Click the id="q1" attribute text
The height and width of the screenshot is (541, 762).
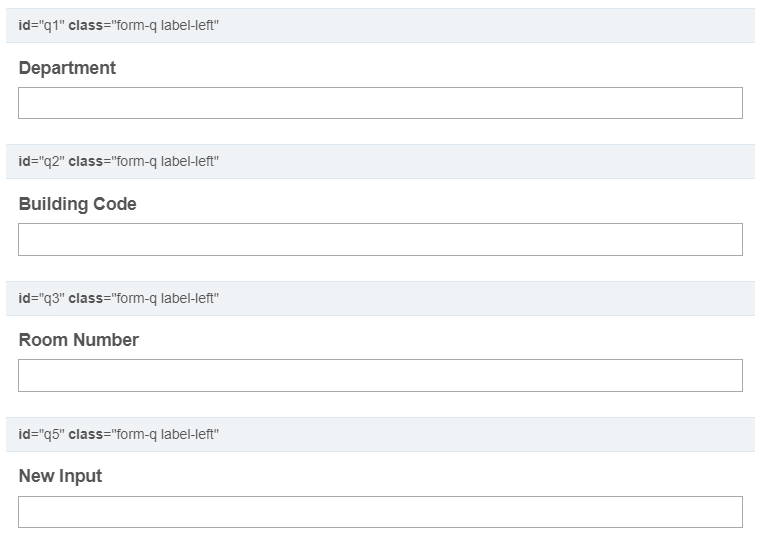point(40,25)
